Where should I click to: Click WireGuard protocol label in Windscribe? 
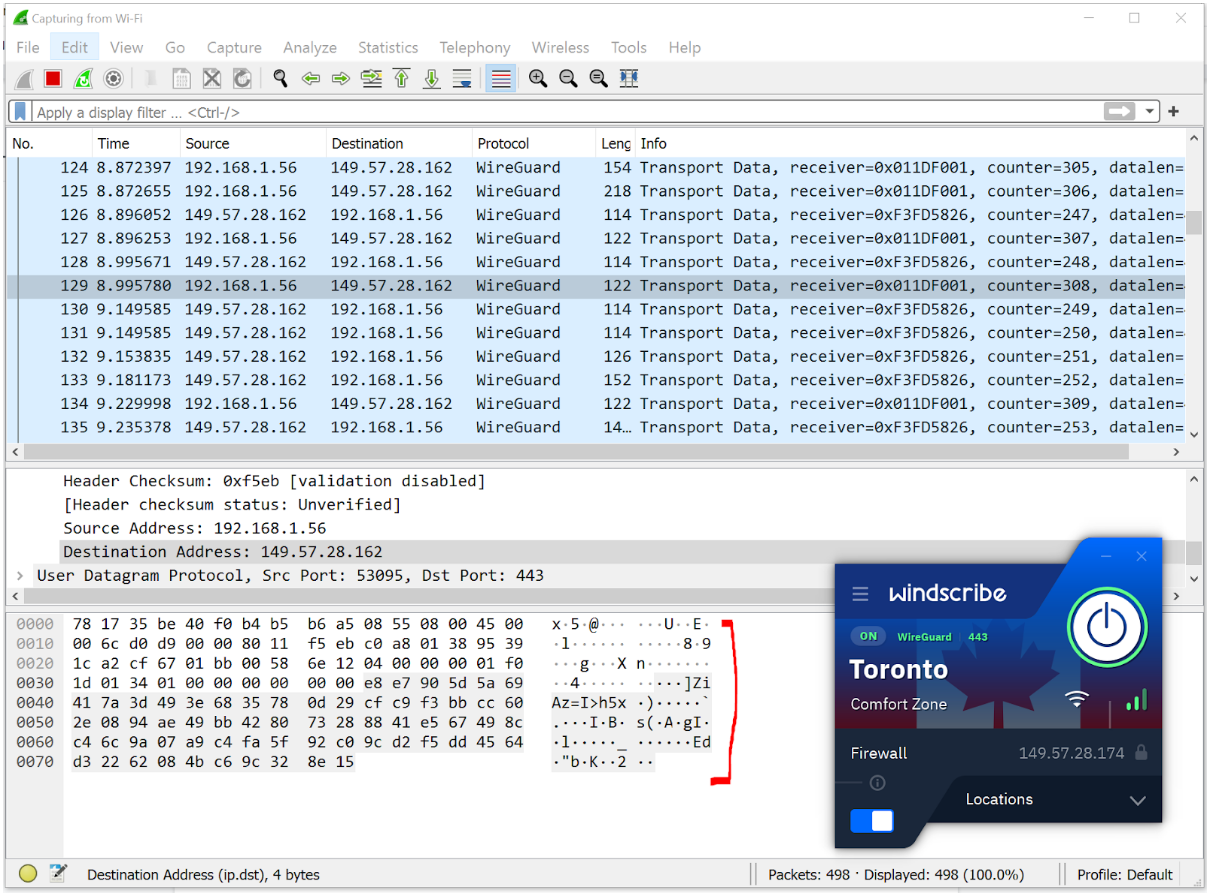pos(924,636)
